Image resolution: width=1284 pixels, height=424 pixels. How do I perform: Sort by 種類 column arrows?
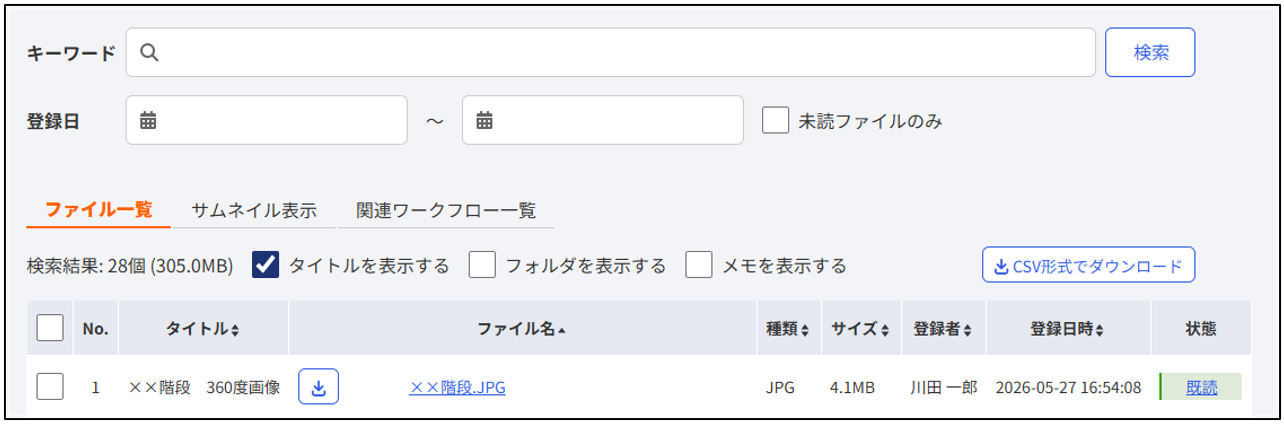[805, 329]
